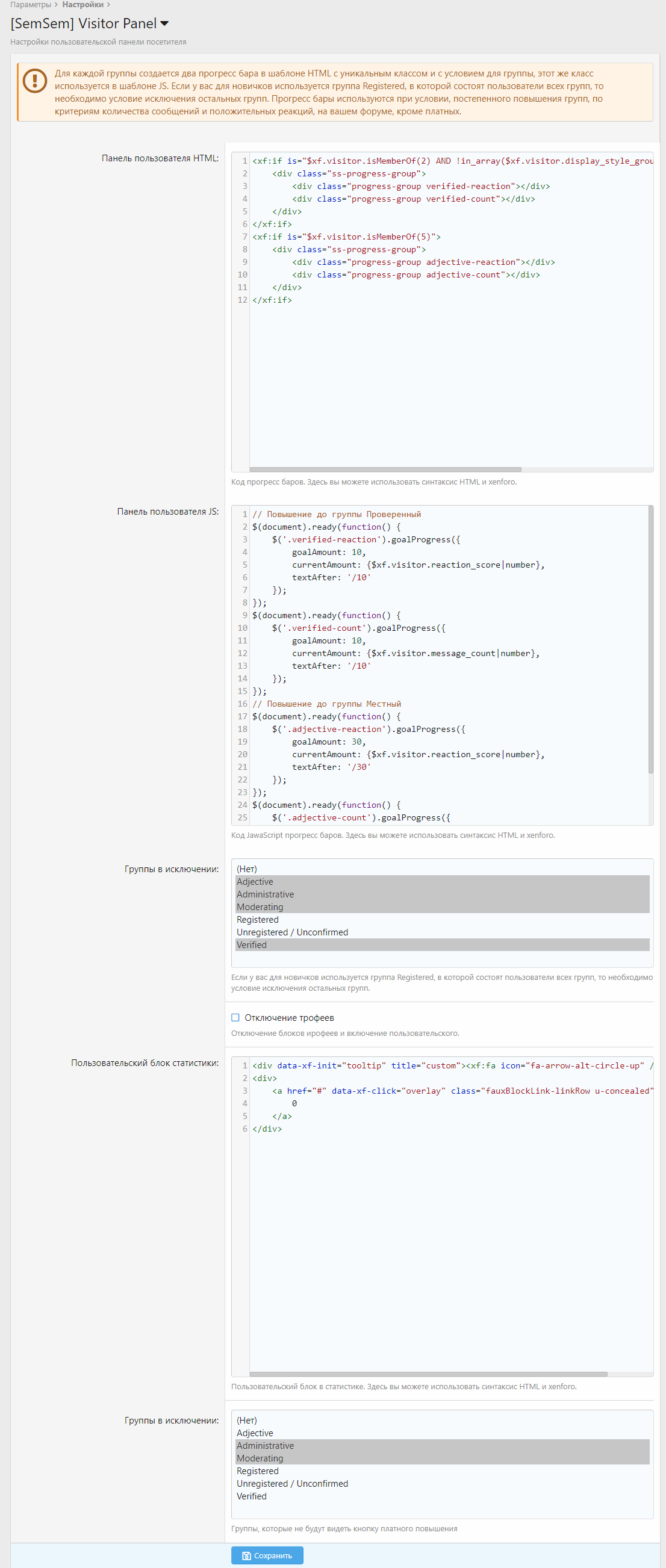Toggle the Отключение трофеев checkbox
Screen dimensions: 666x1568
235,1017
